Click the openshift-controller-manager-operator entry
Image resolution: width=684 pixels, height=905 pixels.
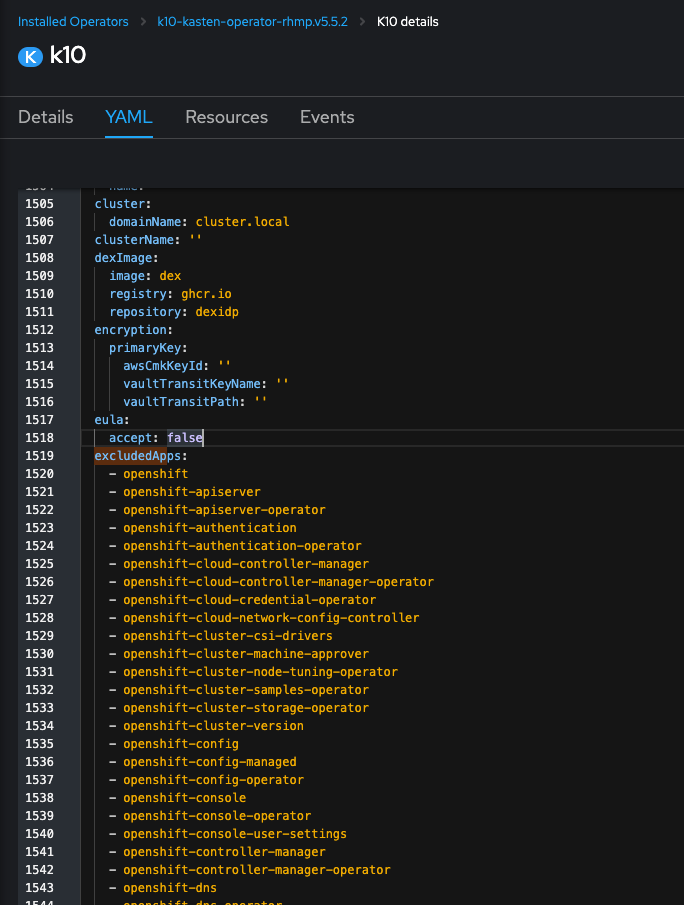click(x=257, y=870)
